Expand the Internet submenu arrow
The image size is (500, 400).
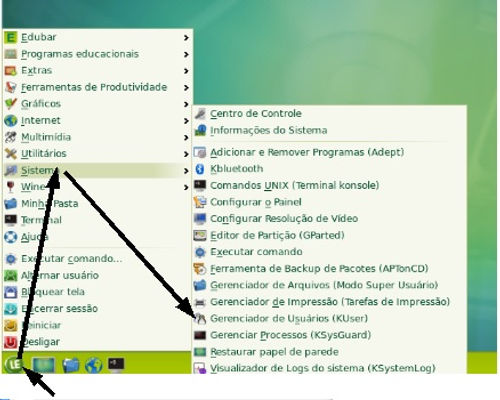pos(186,121)
